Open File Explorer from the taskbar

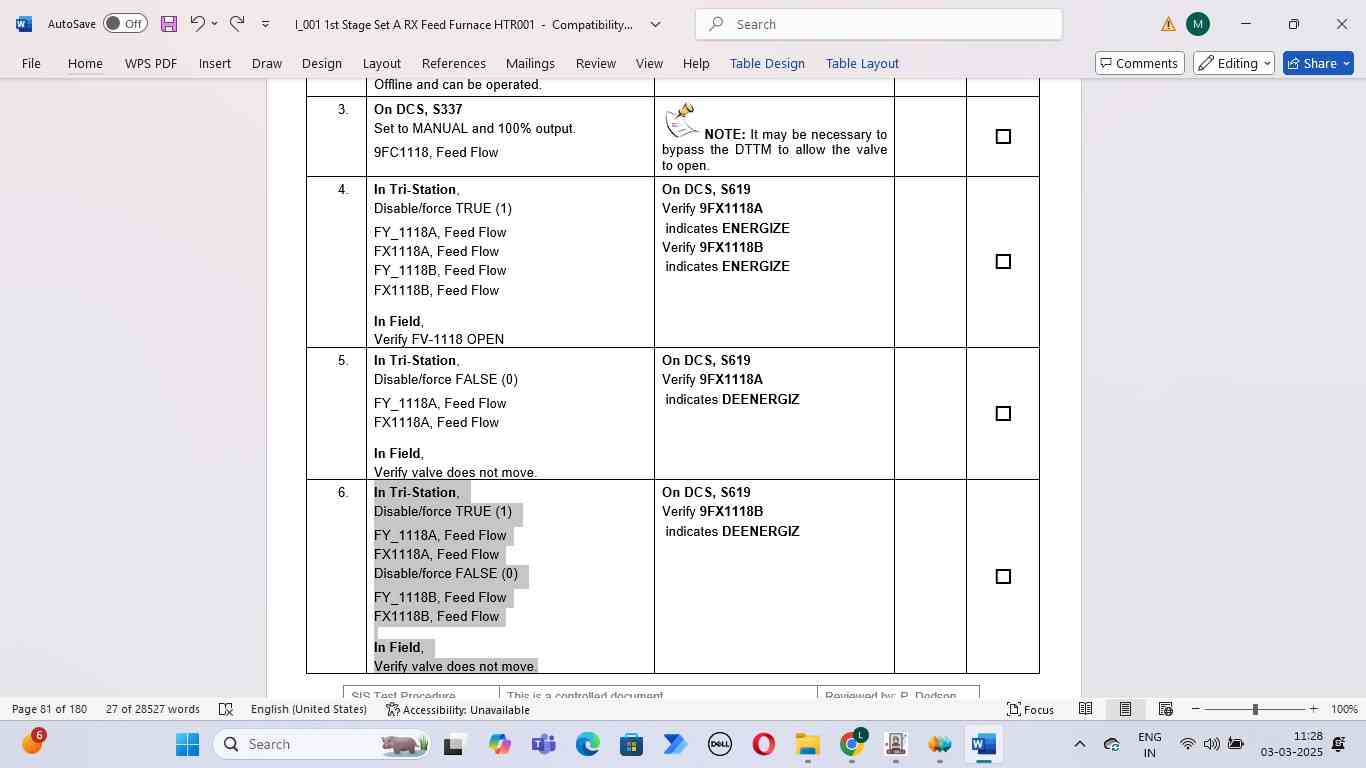pos(807,744)
